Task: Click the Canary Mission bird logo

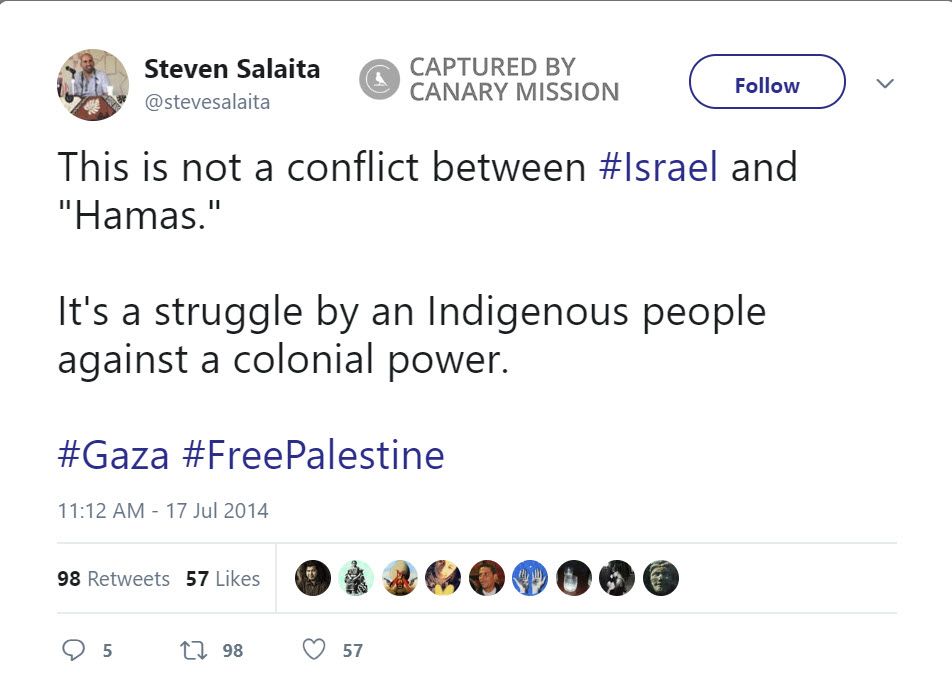Action: click(379, 80)
